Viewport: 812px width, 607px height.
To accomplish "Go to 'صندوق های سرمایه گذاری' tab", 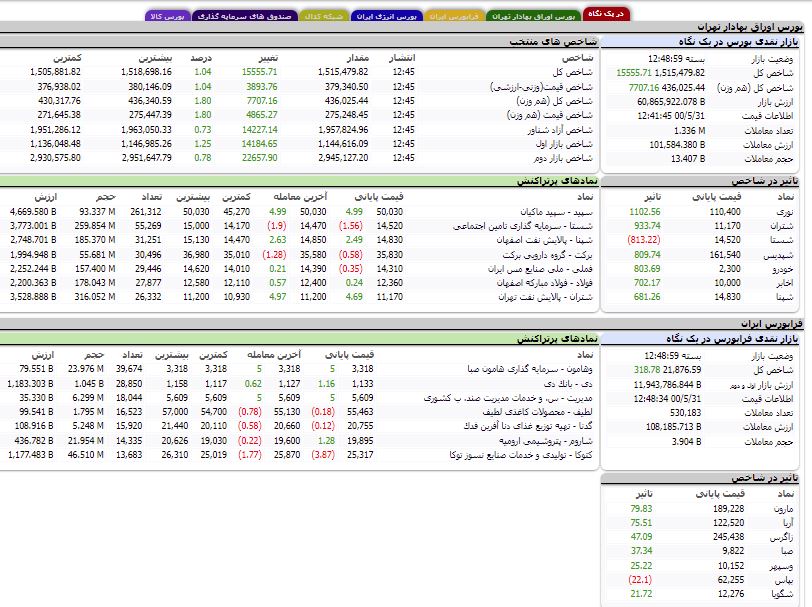I will (244, 16).
